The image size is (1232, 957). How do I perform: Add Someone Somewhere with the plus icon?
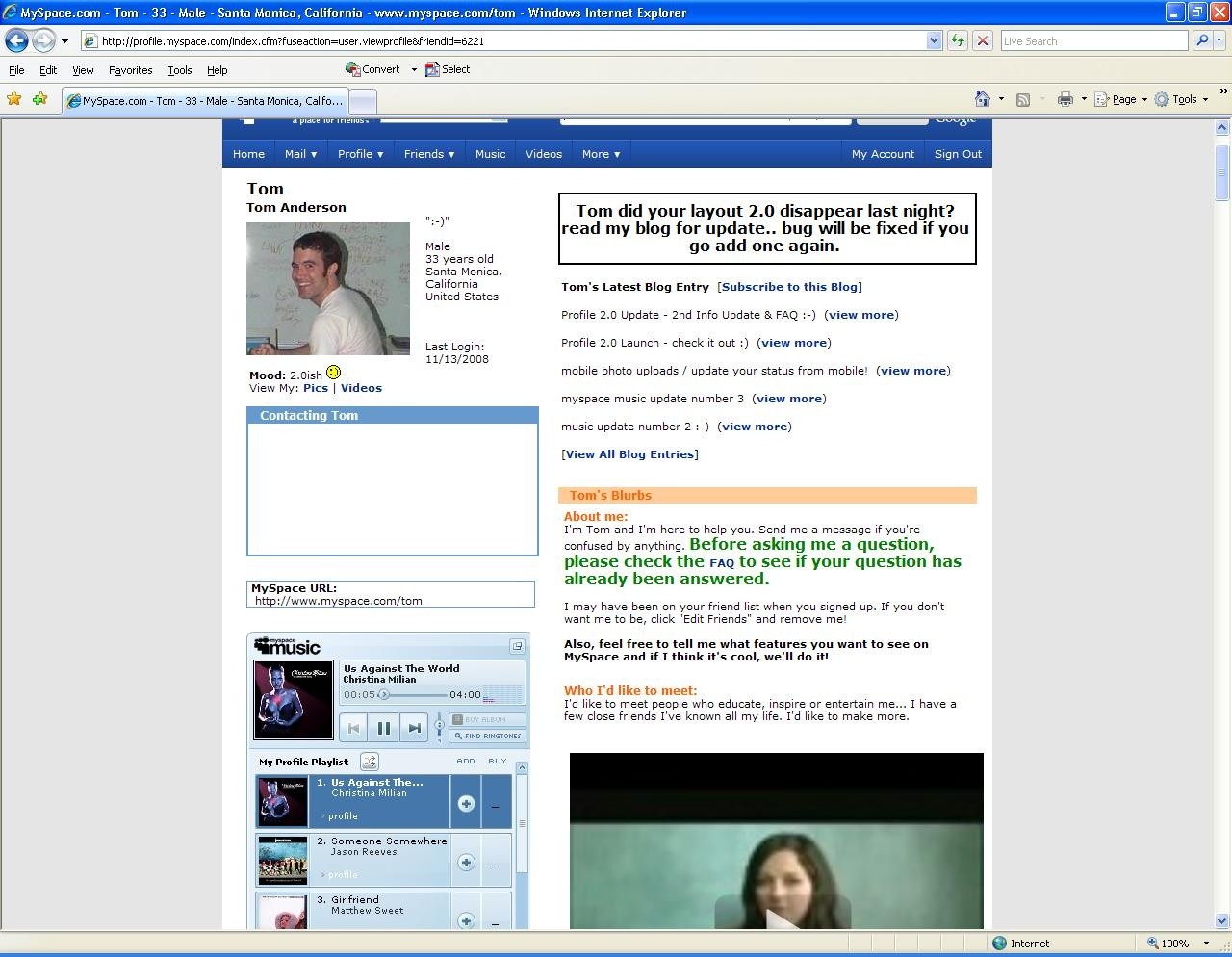click(466, 863)
